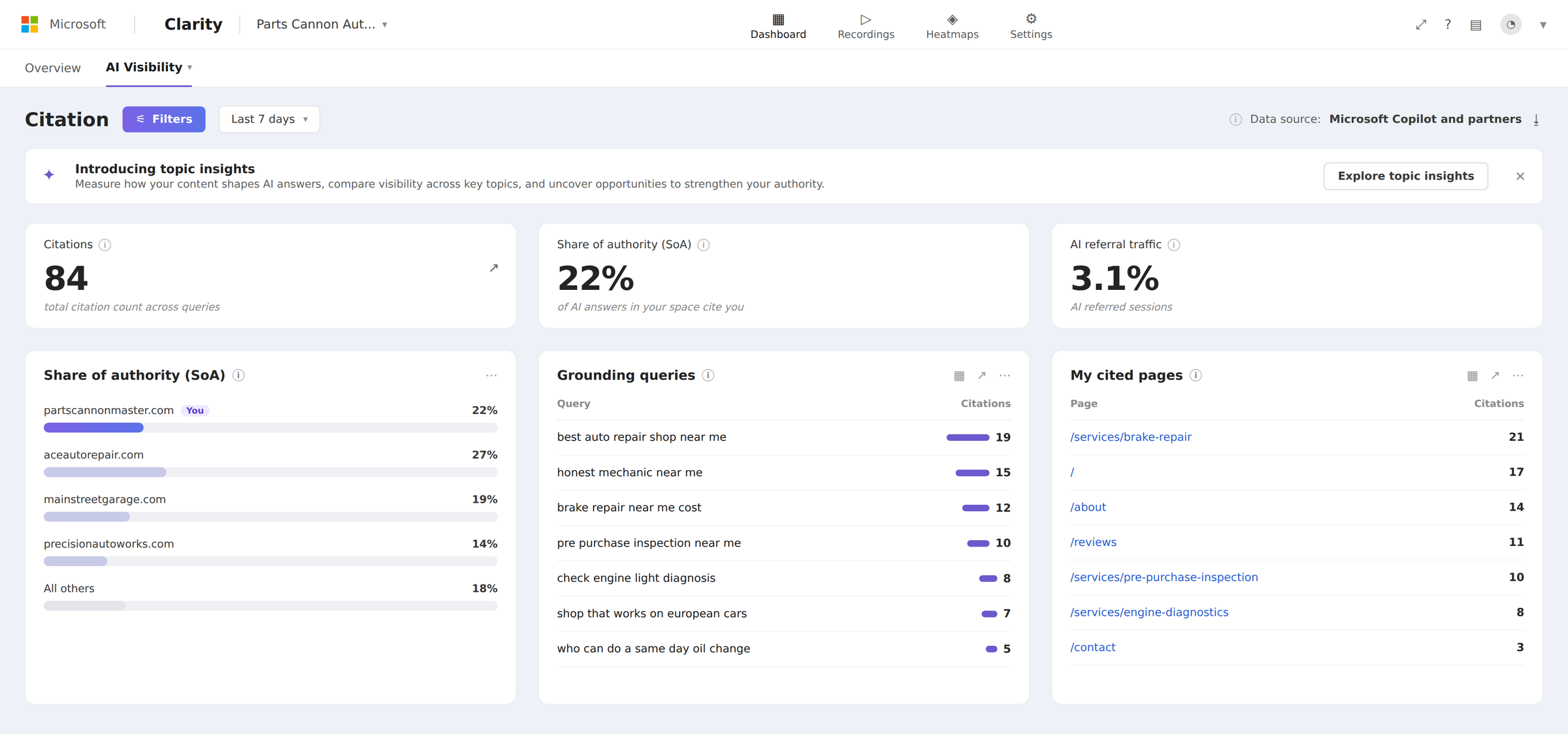This screenshot has height=734, width=1568.
Task: Open the Heatmaps section
Action: point(952,26)
